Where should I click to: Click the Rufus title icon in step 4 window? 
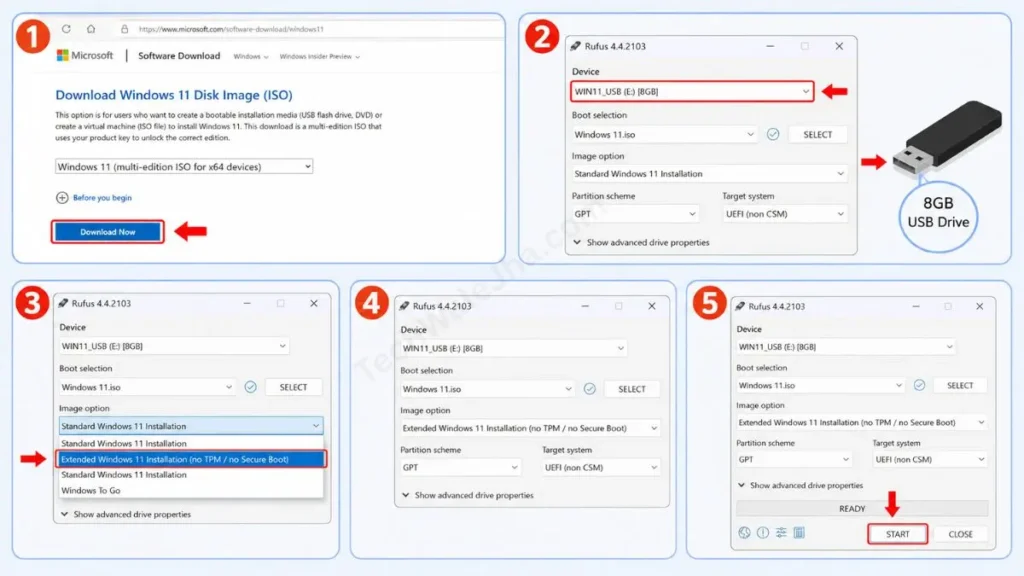point(404,306)
